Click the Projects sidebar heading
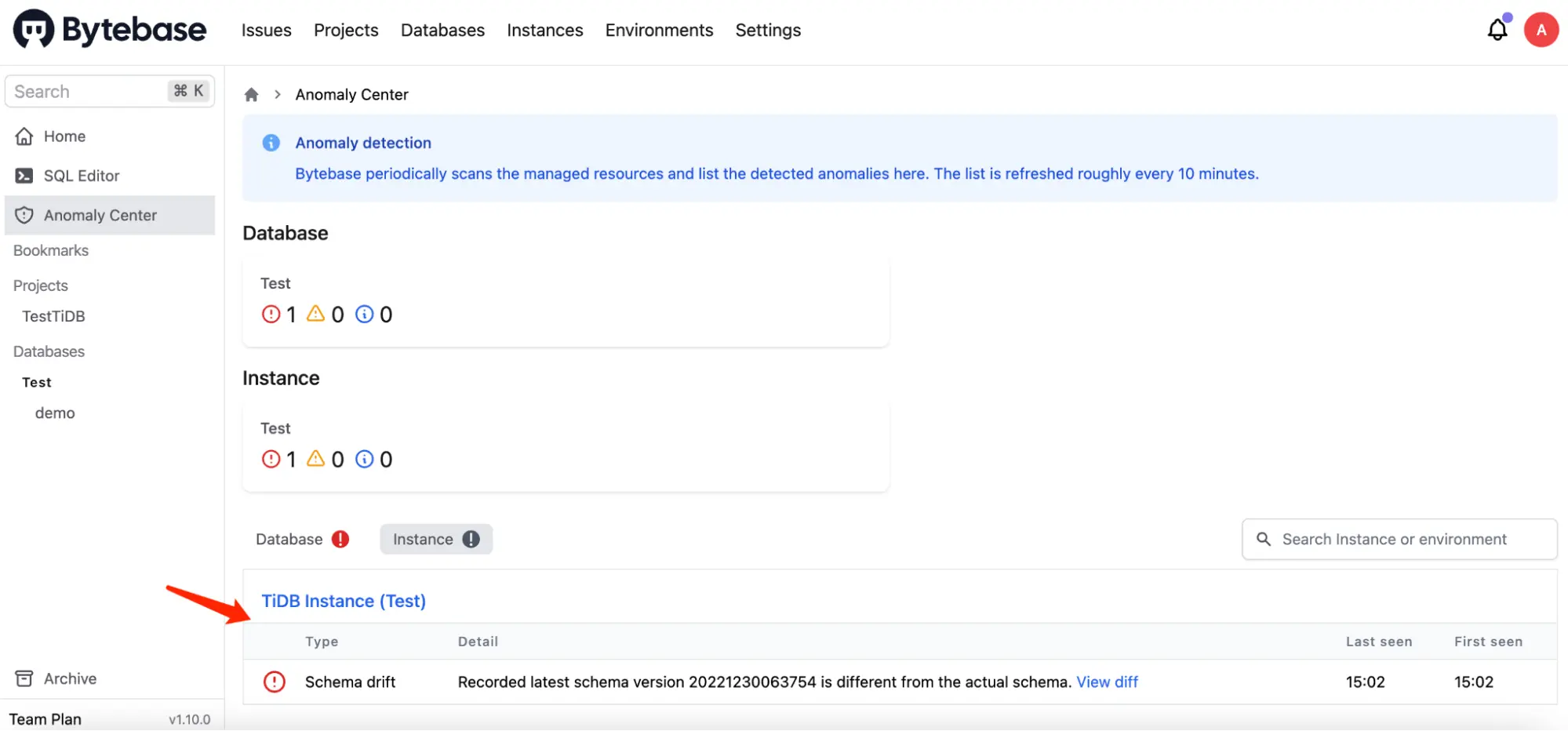1568x731 pixels. [41, 286]
